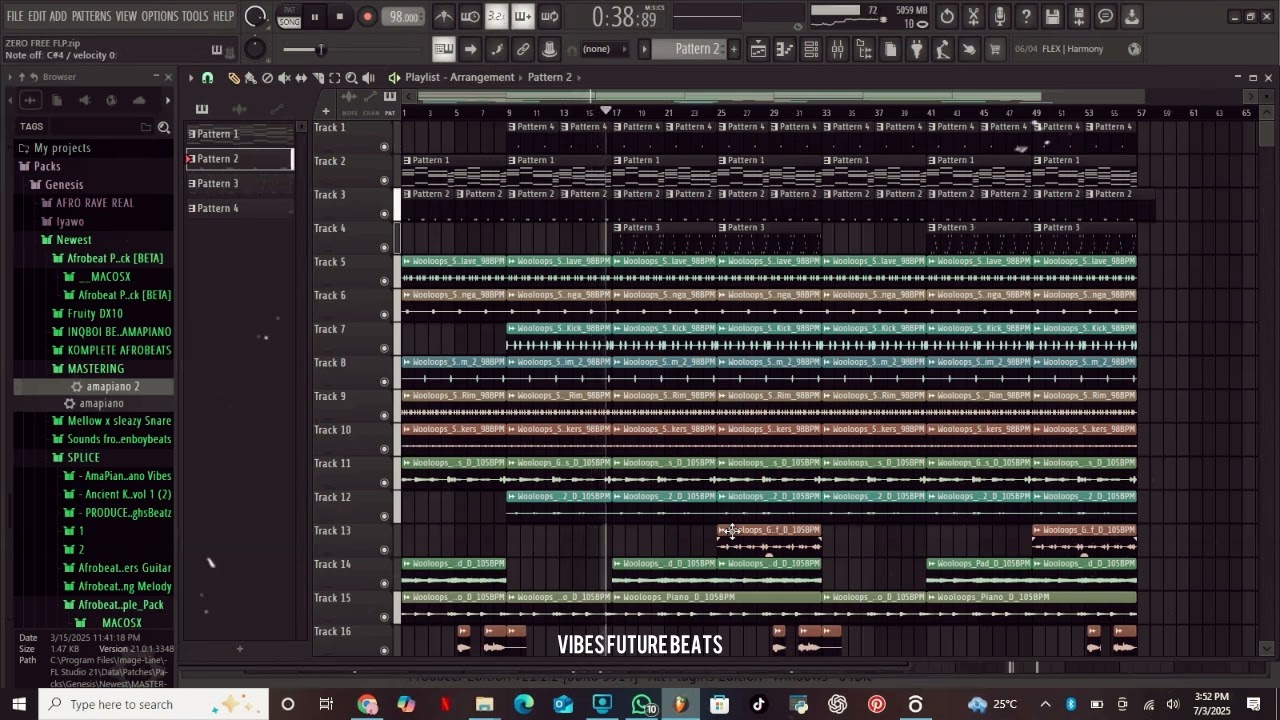Toggle loop recording icon
This screenshot has height=720, width=1280.
pyautogui.click(x=549, y=17)
